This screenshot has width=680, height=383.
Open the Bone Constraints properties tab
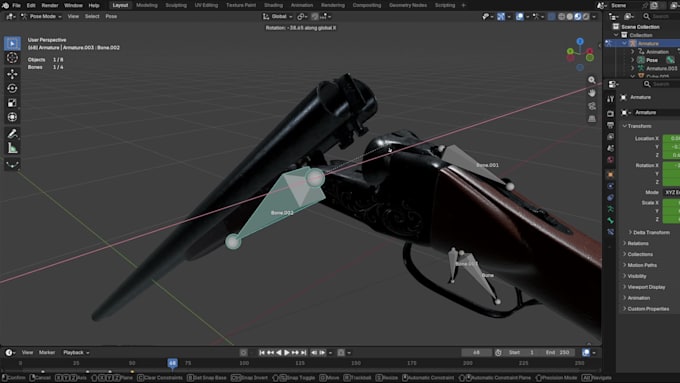[x=611, y=232]
